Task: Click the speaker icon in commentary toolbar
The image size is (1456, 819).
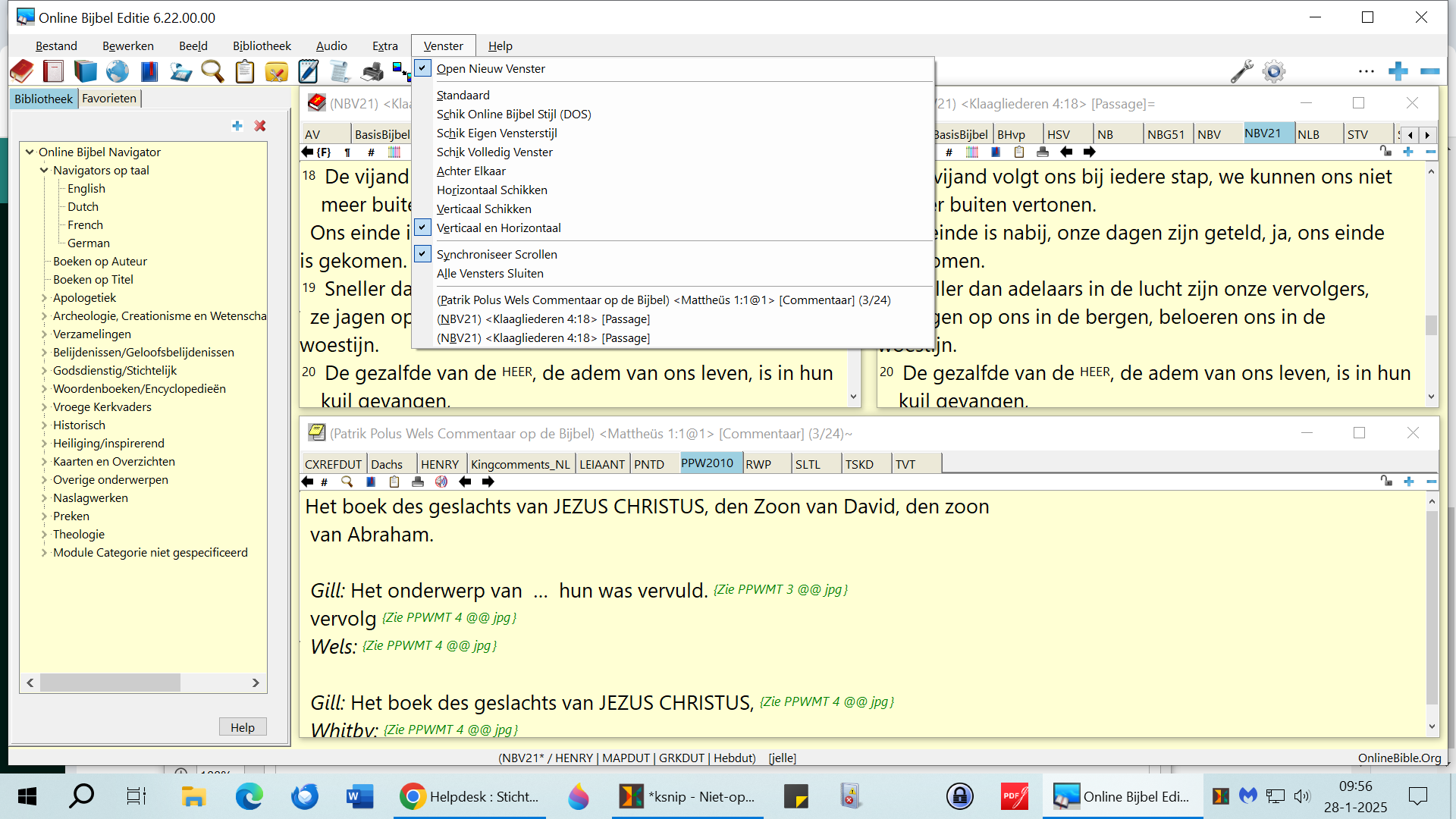Action: (441, 482)
